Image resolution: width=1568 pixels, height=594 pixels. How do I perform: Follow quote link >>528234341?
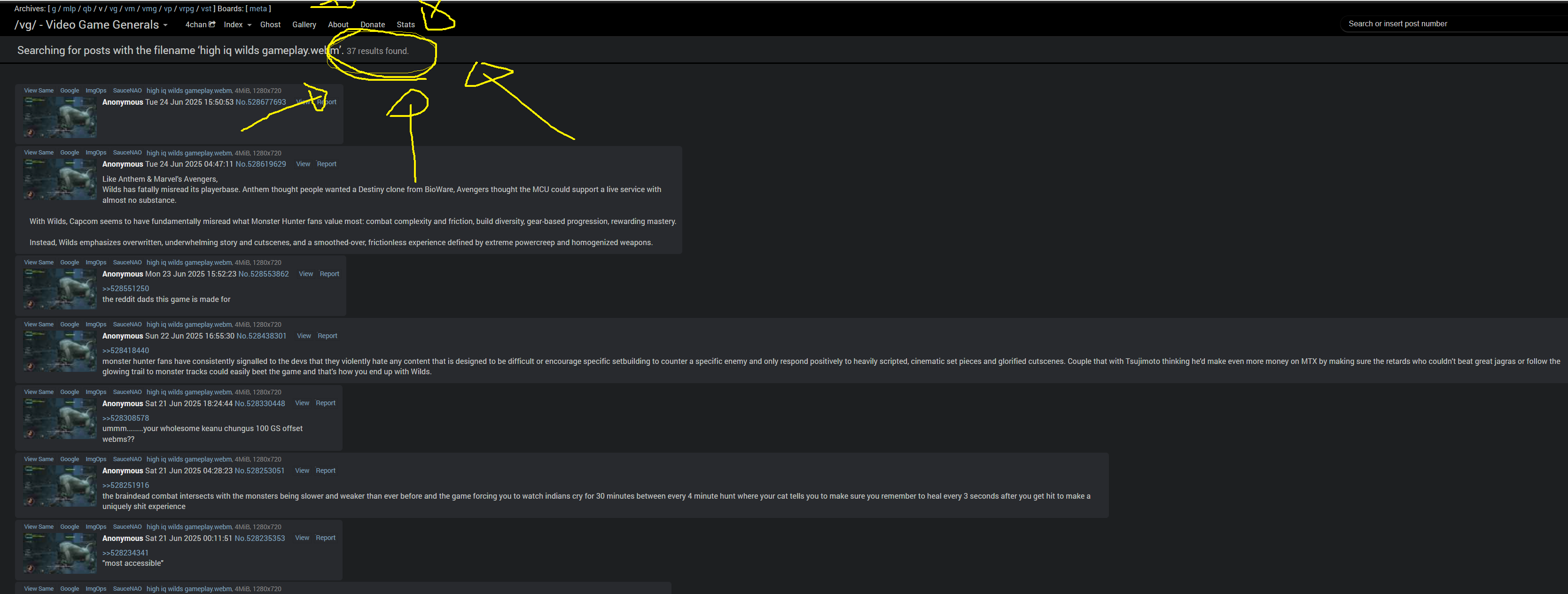click(125, 553)
